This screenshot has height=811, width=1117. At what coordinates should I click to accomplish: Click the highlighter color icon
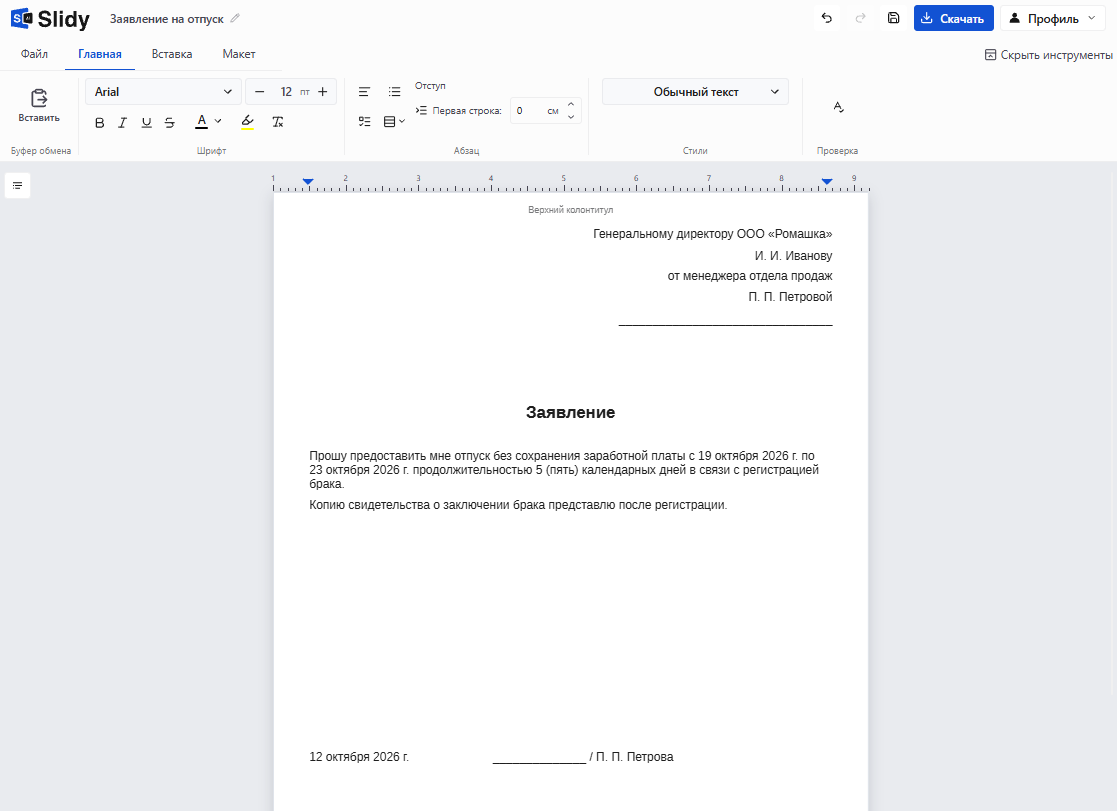[247, 122]
